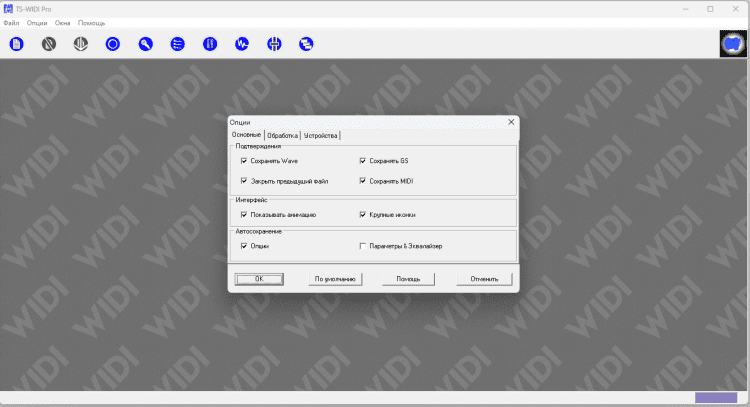Close the Опции dialog with X

point(511,122)
